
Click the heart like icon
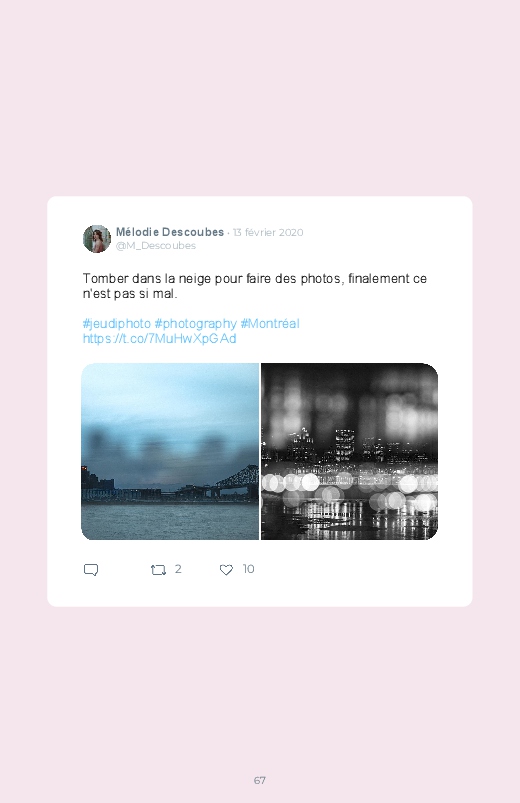[226, 570]
